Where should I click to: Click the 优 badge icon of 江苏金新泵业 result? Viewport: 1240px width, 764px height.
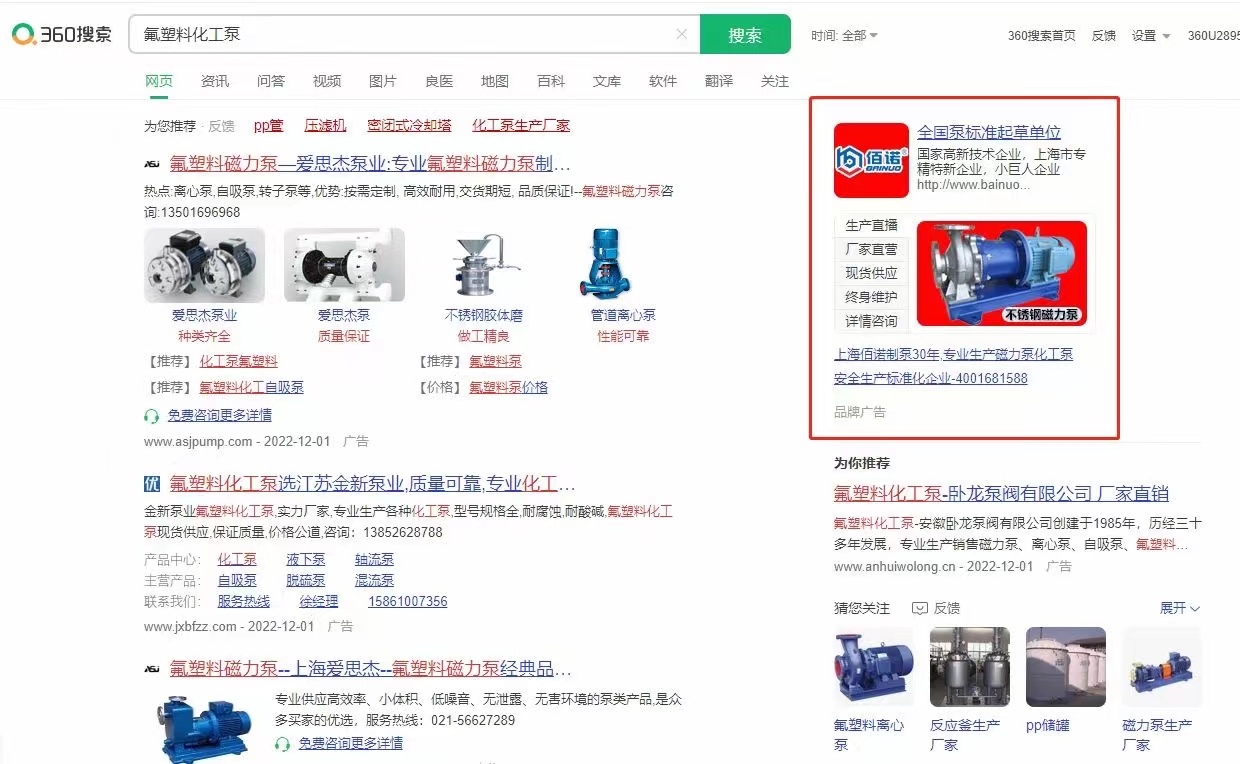coord(152,484)
